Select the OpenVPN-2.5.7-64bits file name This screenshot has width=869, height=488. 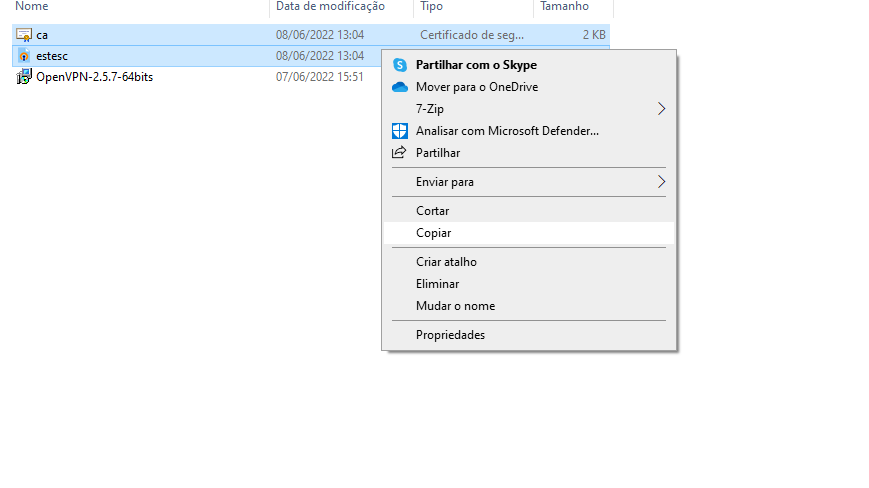95,77
